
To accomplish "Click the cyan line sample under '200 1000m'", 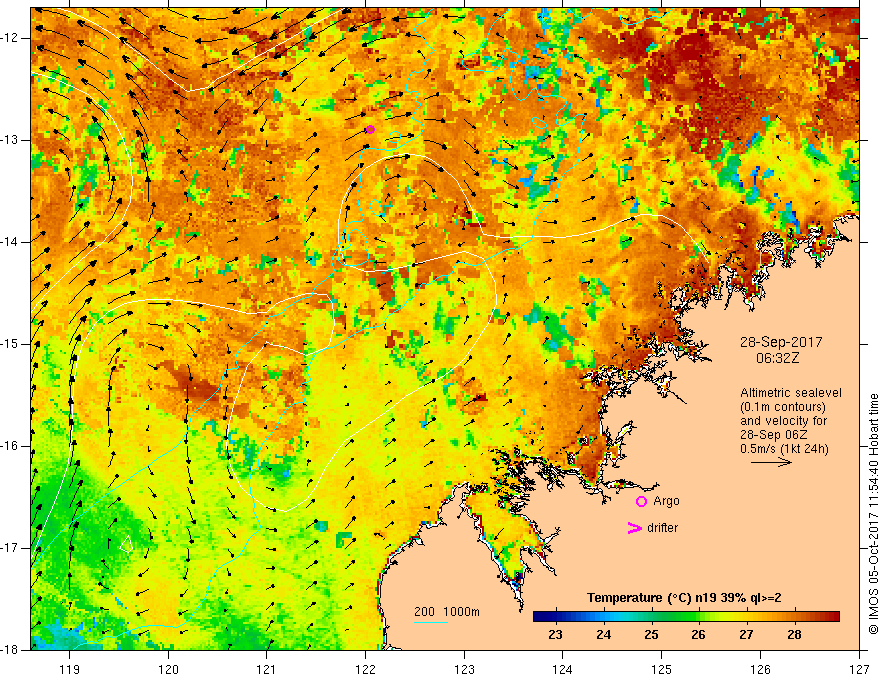I will pyautogui.click(x=430, y=622).
